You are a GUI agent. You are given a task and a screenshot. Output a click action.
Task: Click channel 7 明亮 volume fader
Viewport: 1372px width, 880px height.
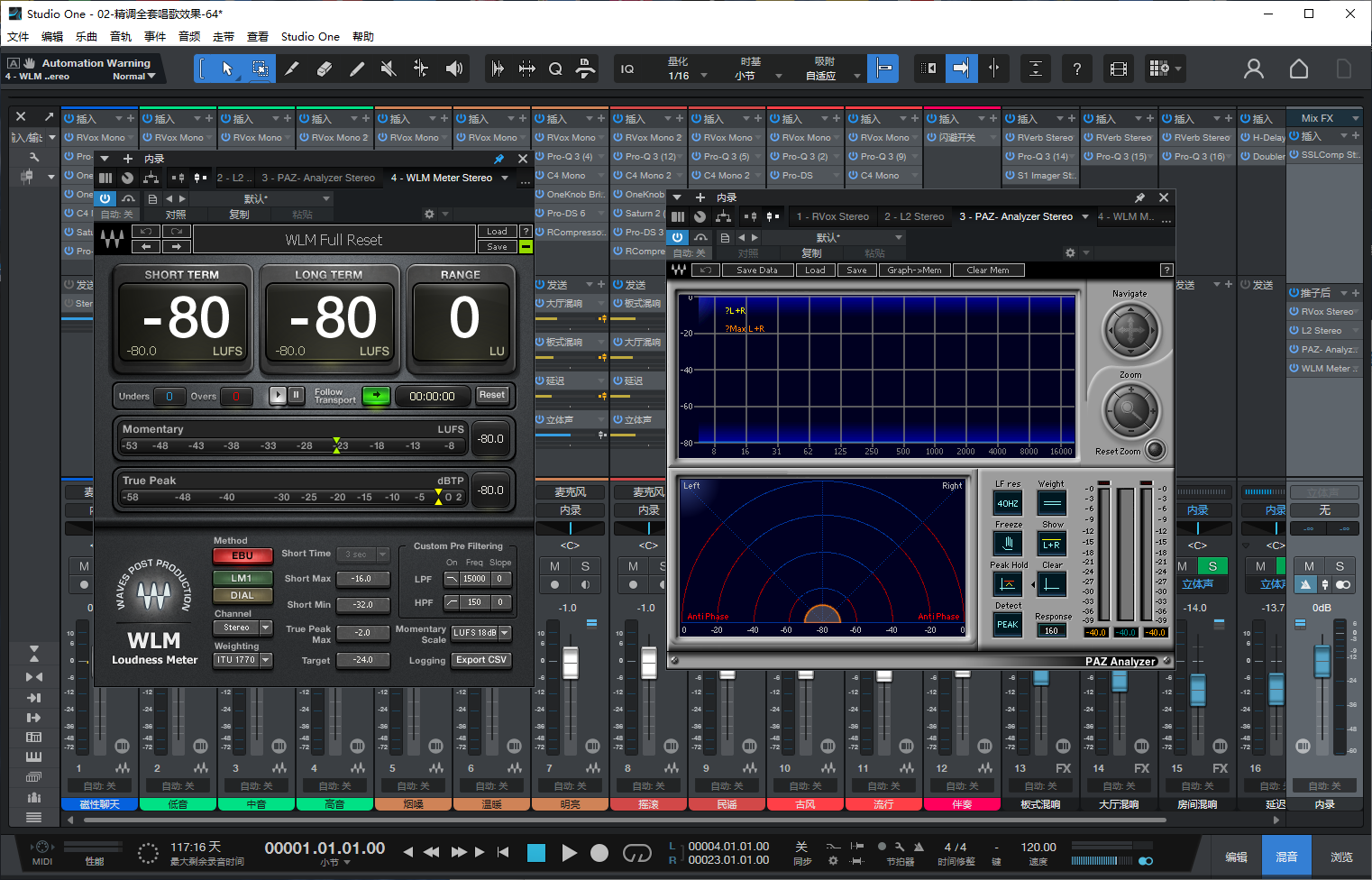click(571, 663)
